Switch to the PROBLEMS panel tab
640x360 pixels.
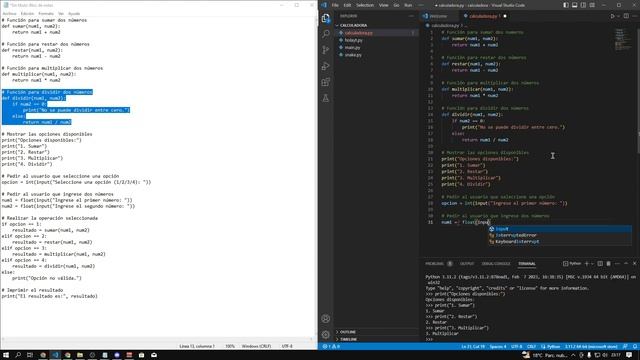[x=434, y=264]
